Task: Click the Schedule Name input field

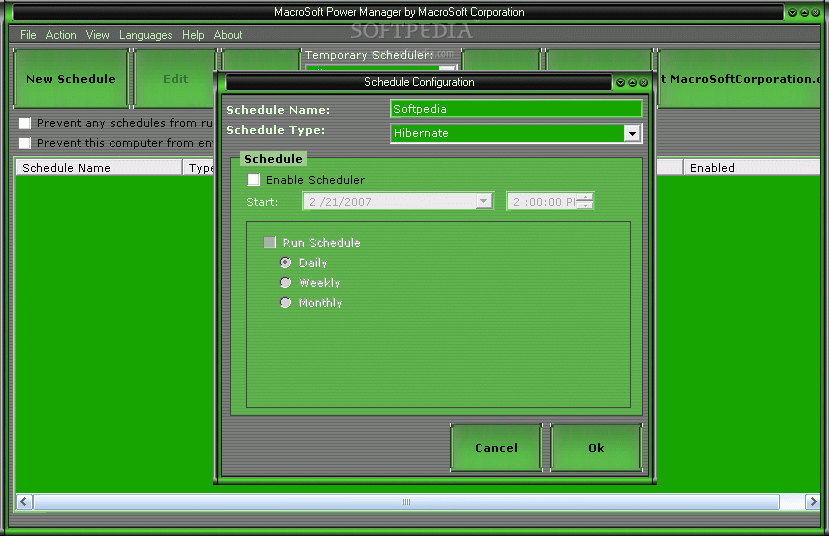Action: click(516, 109)
